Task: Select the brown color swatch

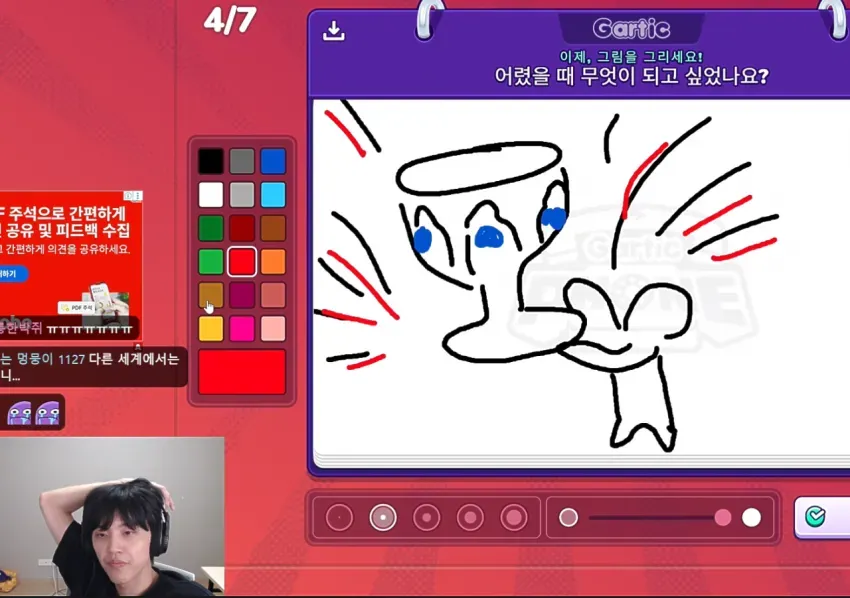Action: coord(273,228)
